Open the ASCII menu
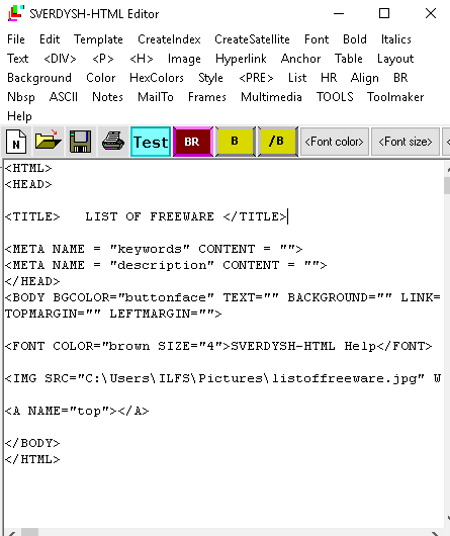Screen dimensions: 450x536 click(64, 97)
